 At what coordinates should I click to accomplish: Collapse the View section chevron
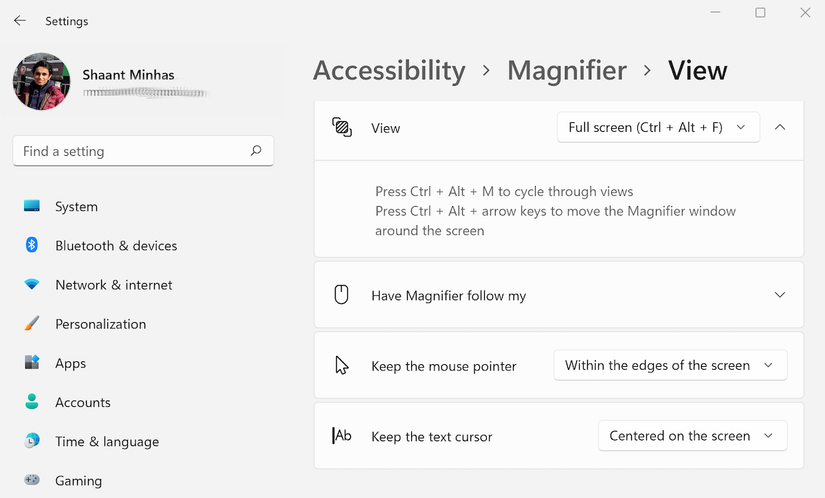(x=780, y=127)
